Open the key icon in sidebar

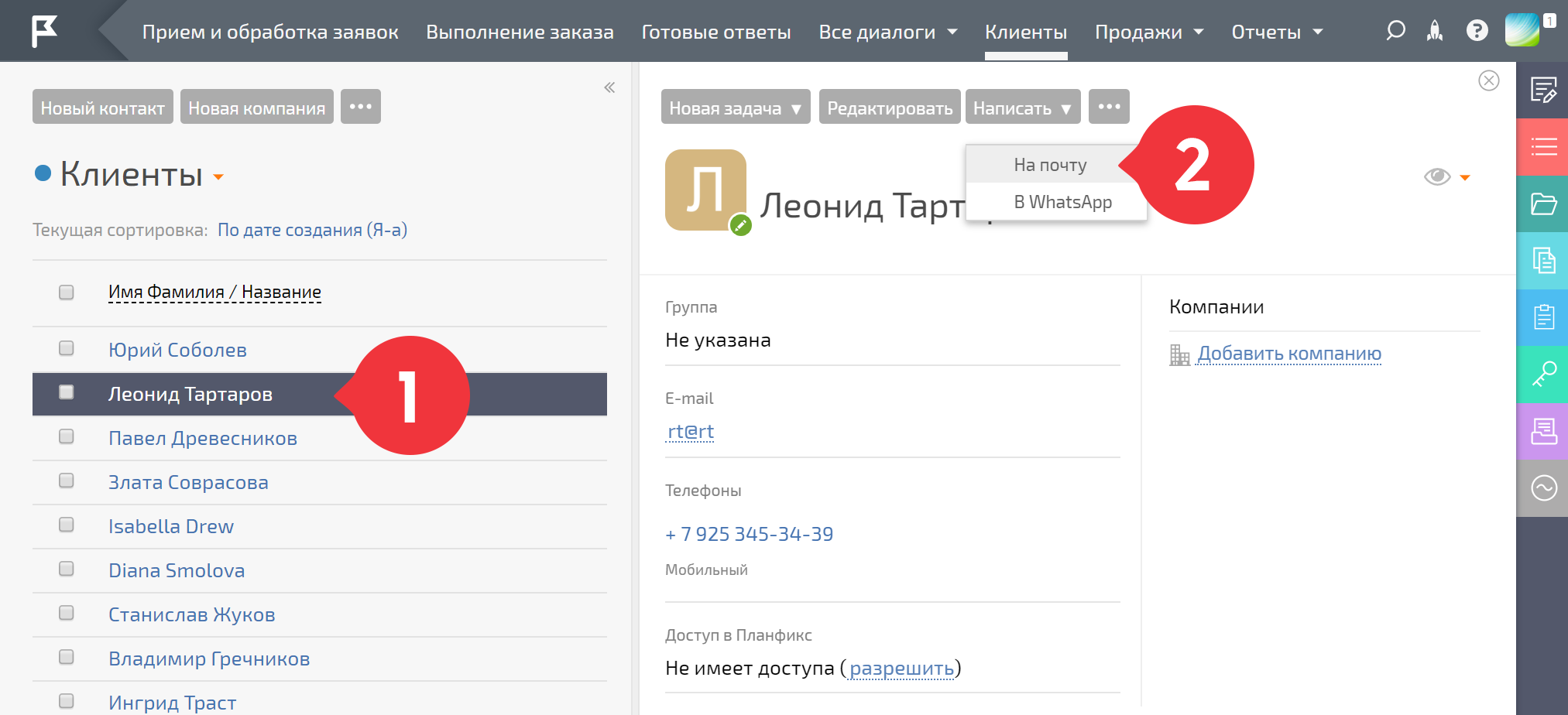point(1543,375)
